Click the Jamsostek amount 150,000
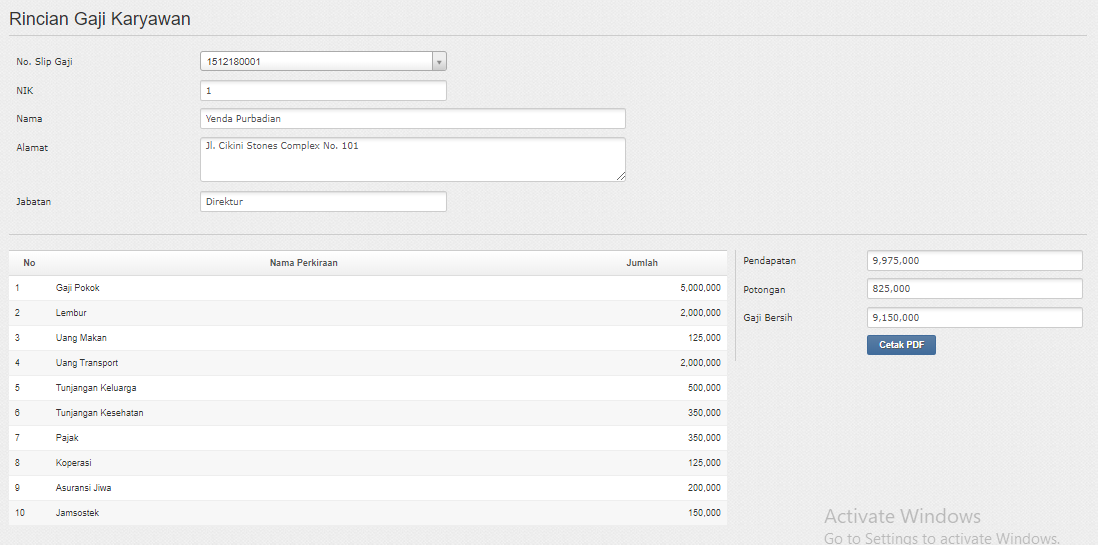This screenshot has height=545, width=1098. (x=704, y=513)
